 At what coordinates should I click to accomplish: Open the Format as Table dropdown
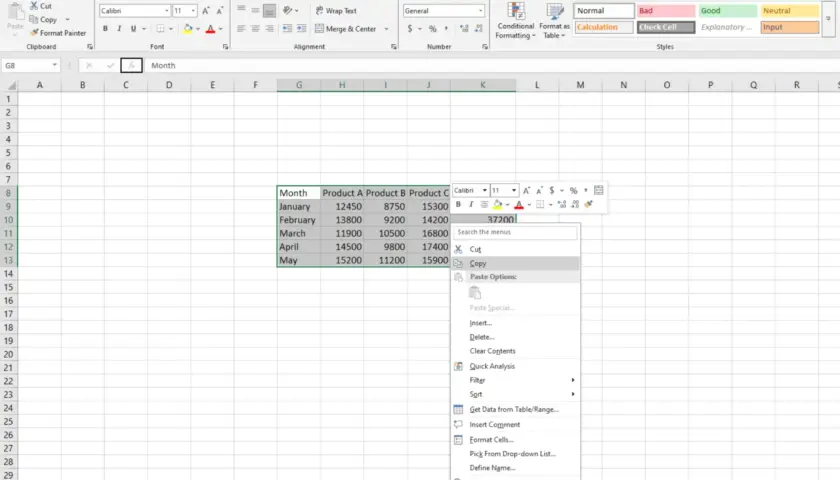(x=554, y=21)
